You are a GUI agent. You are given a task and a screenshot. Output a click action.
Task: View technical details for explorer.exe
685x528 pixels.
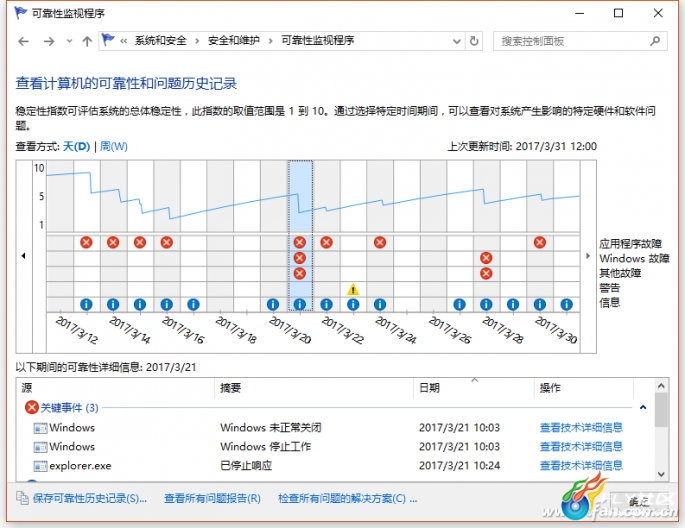pos(581,466)
